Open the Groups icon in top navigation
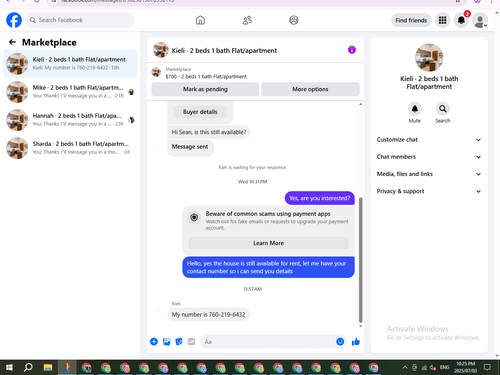The height and width of the screenshot is (375, 500). [x=293, y=20]
